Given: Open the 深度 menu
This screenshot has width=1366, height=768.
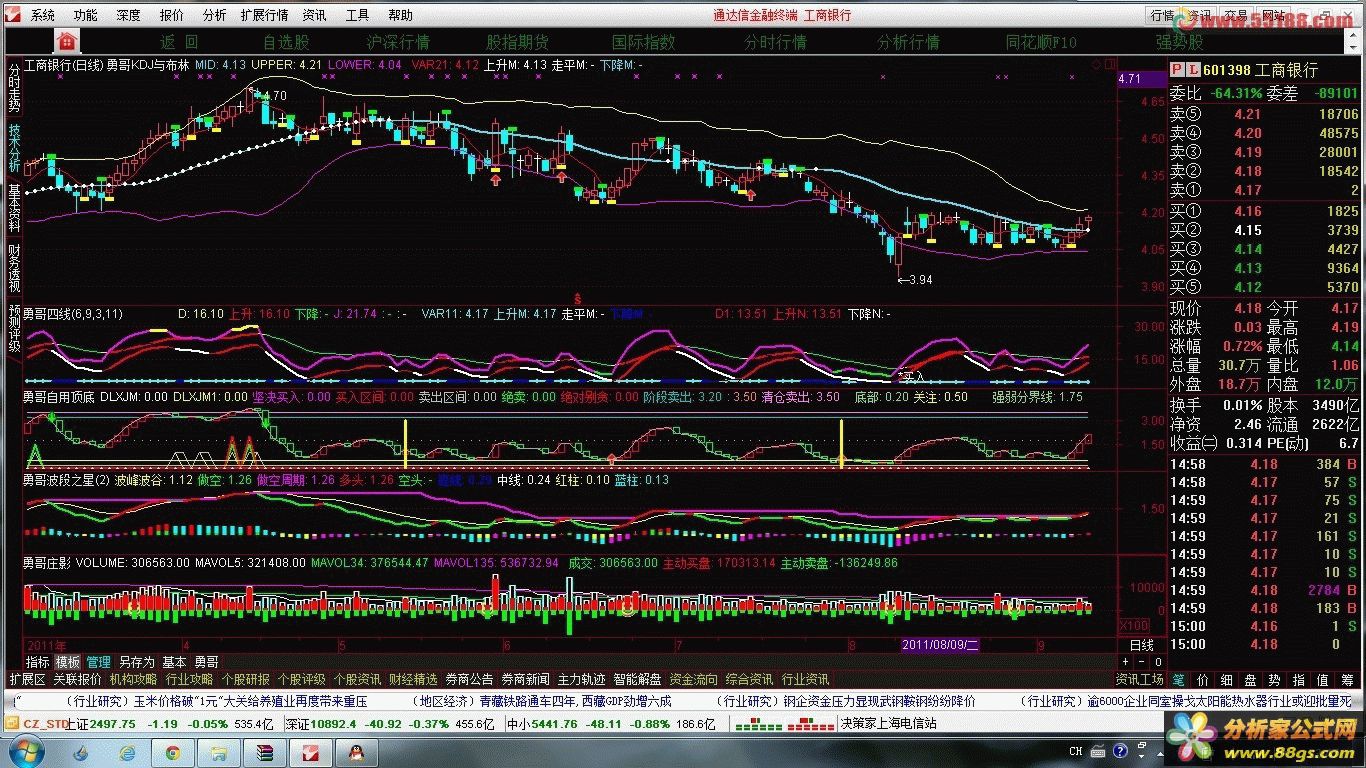Looking at the screenshot, I should pos(128,15).
